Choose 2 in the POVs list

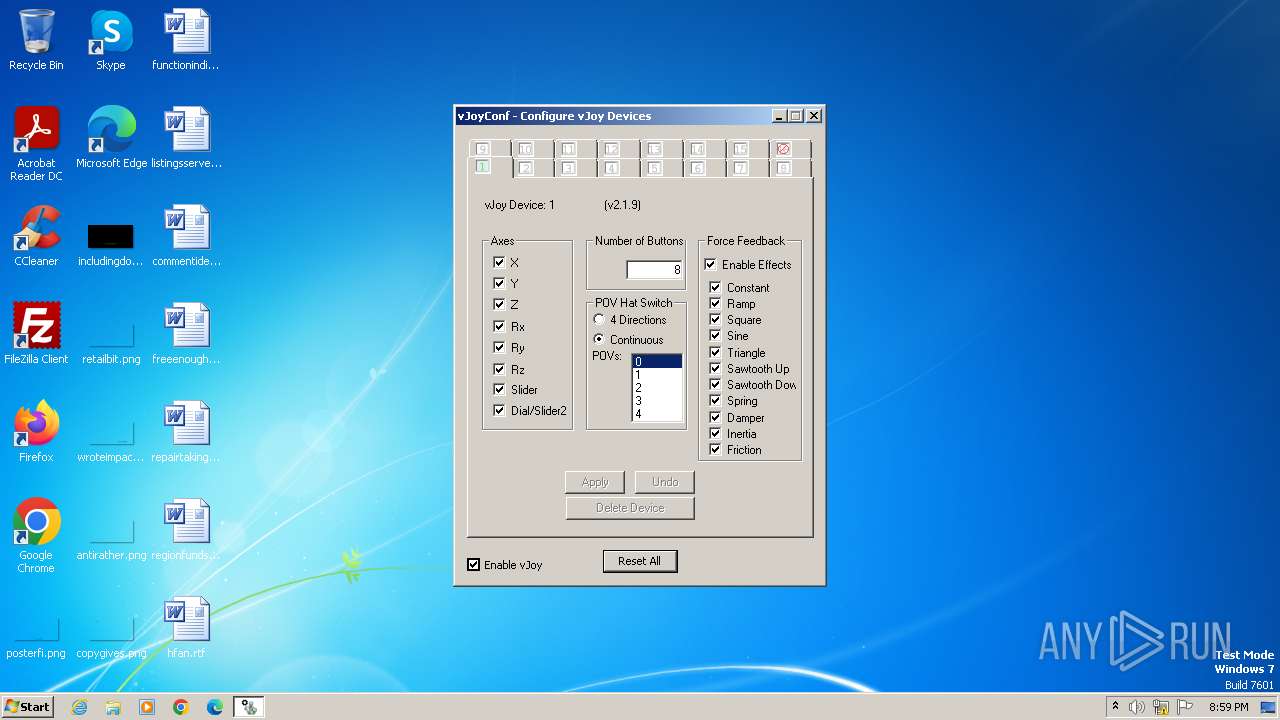(x=657, y=387)
